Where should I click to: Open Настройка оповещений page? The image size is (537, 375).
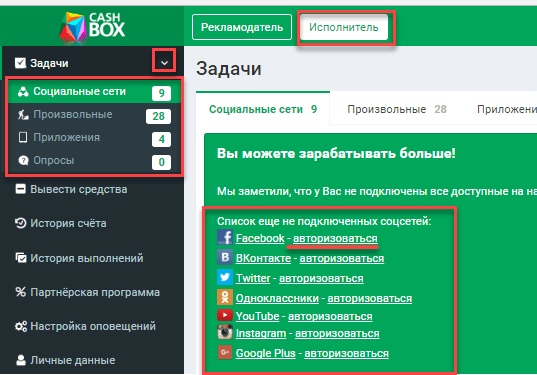tap(92, 326)
